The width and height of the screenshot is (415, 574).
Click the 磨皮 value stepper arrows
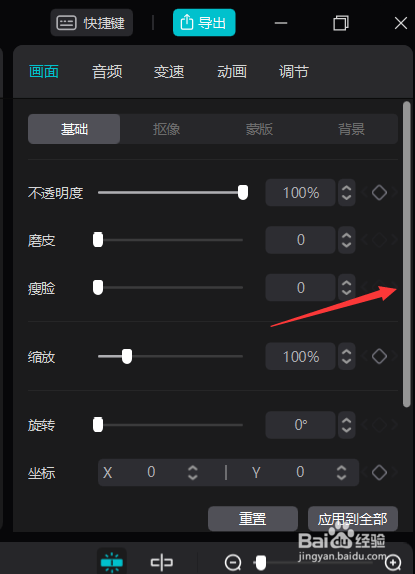[x=347, y=240]
